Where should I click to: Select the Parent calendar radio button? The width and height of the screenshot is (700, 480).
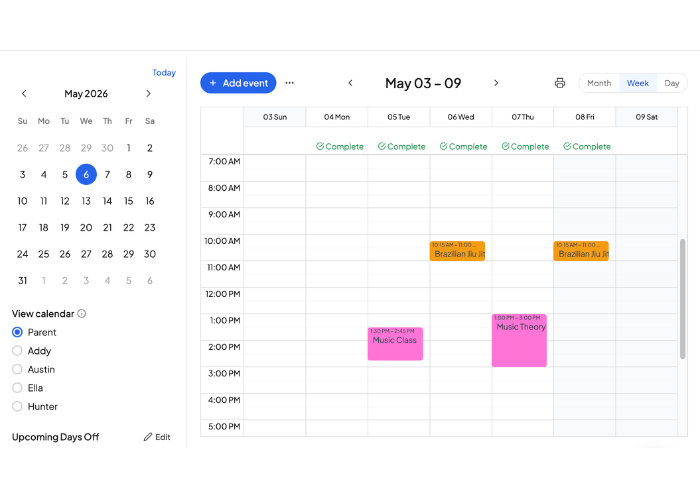point(17,332)
